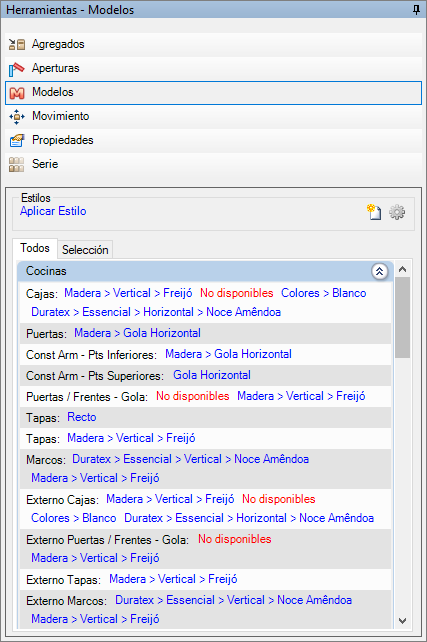Select Pts Inferiores Madera > Gola Horizontal
427x642 pixels.
click(228, 354)
